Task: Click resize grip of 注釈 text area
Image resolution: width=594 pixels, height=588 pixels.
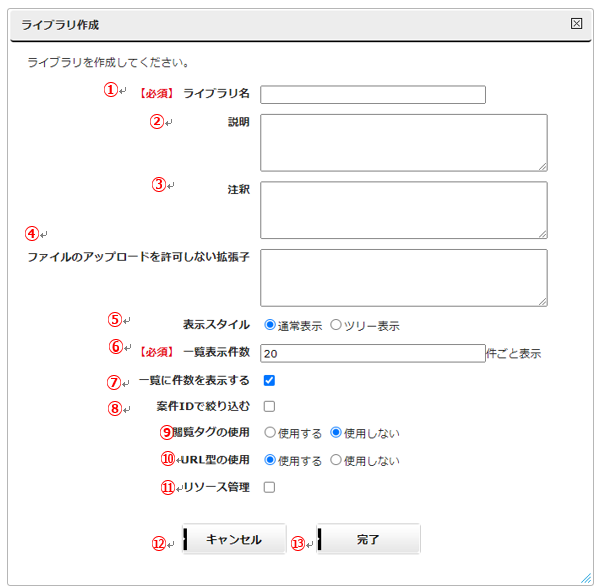Action: coord(543,234)
